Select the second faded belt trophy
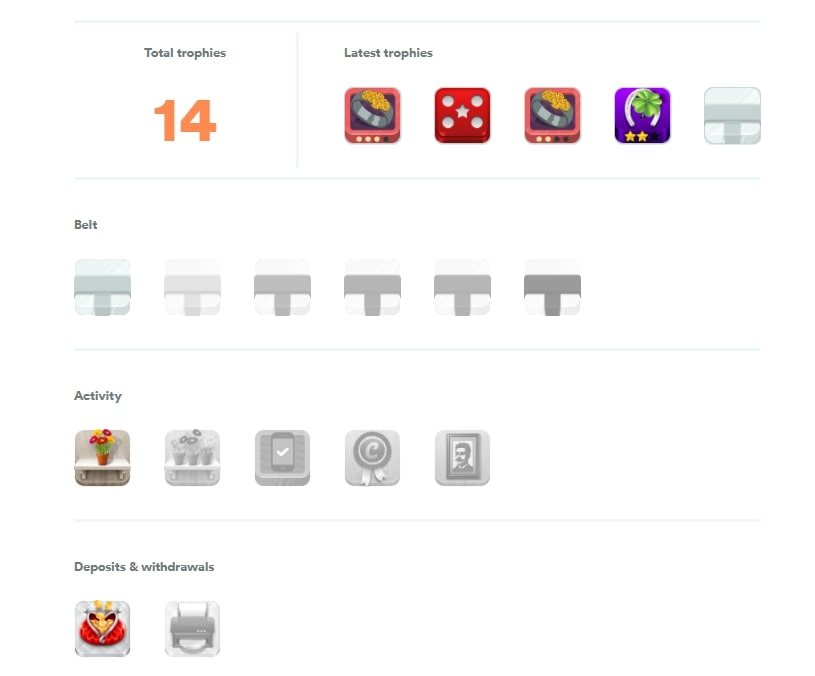 (192, 287)
